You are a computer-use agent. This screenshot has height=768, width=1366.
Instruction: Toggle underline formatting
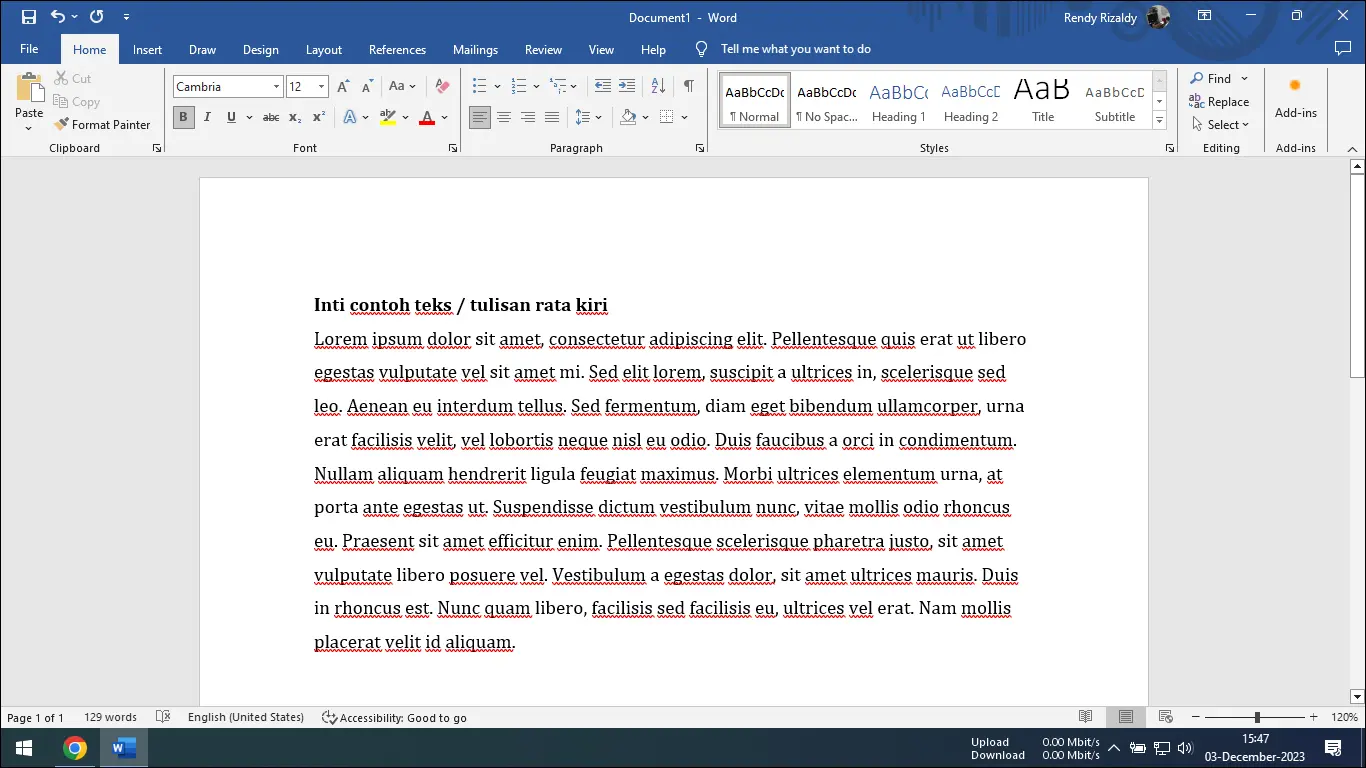click(x=231, y=117)
